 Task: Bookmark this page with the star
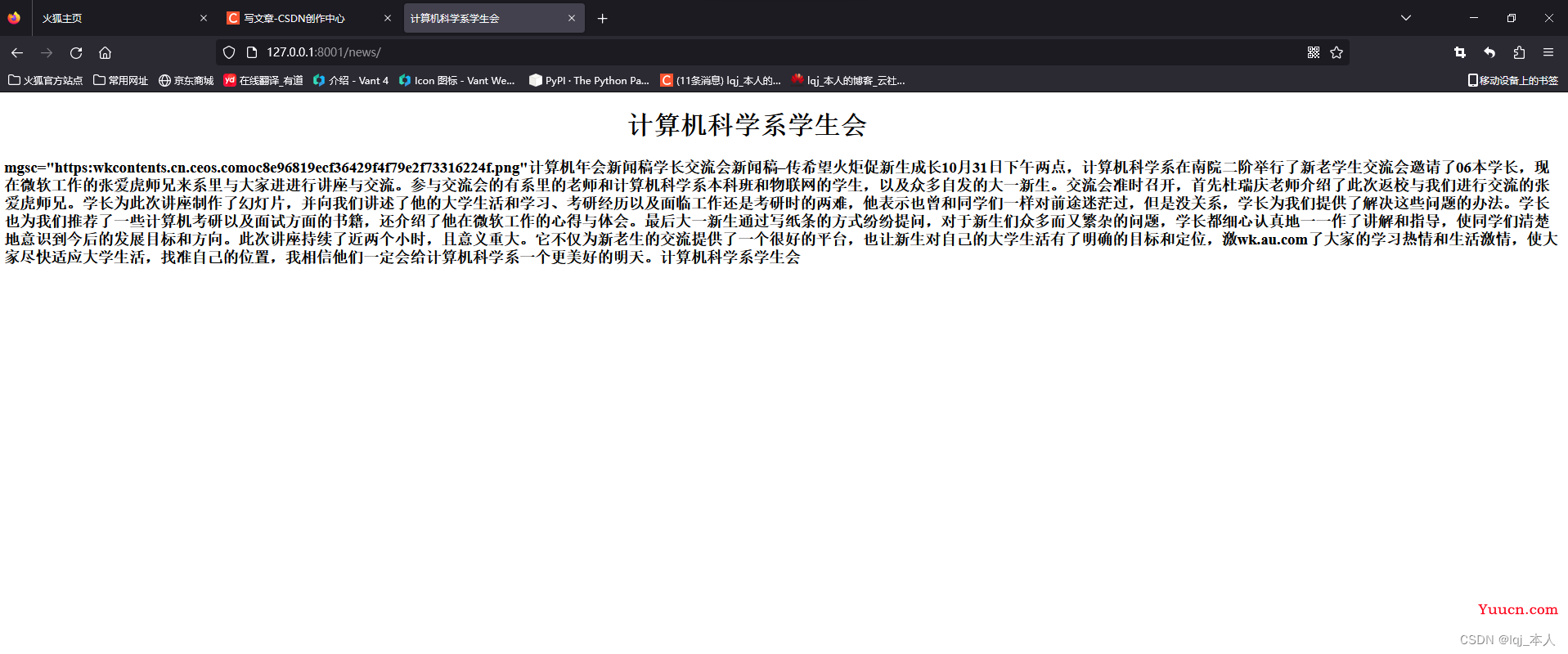[1337, 52]
